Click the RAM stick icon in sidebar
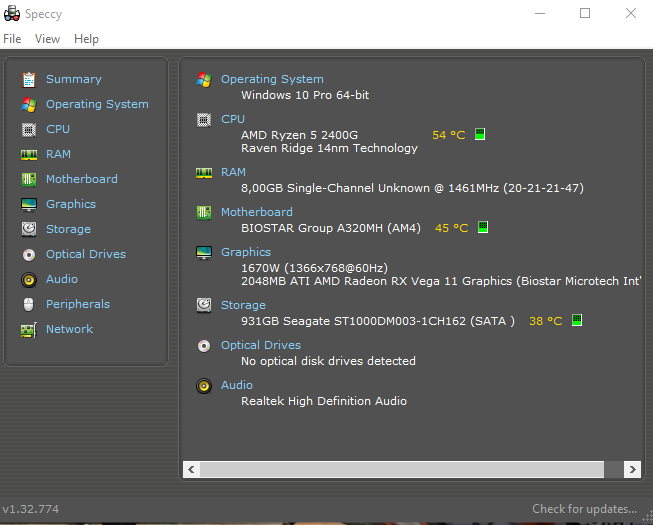653x525 pixels. point(29,154)
